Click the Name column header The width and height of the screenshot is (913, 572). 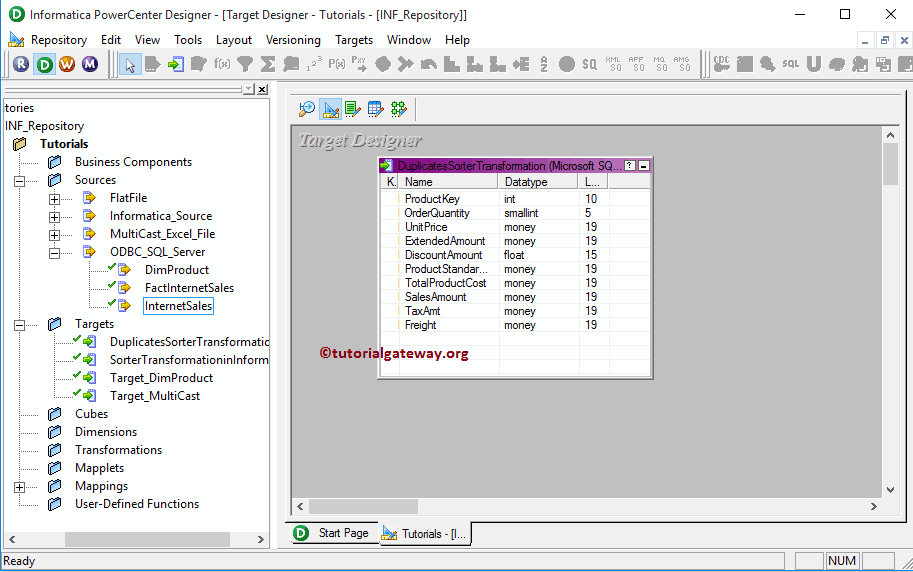coord(448,182)
